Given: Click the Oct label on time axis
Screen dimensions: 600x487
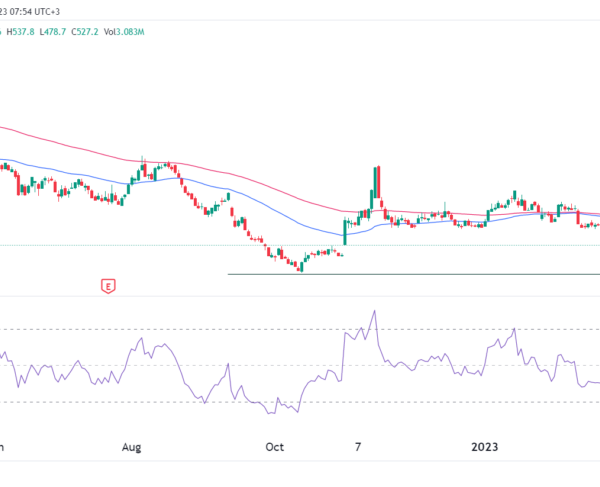Looking at the screenshot, I should [275, 447].
